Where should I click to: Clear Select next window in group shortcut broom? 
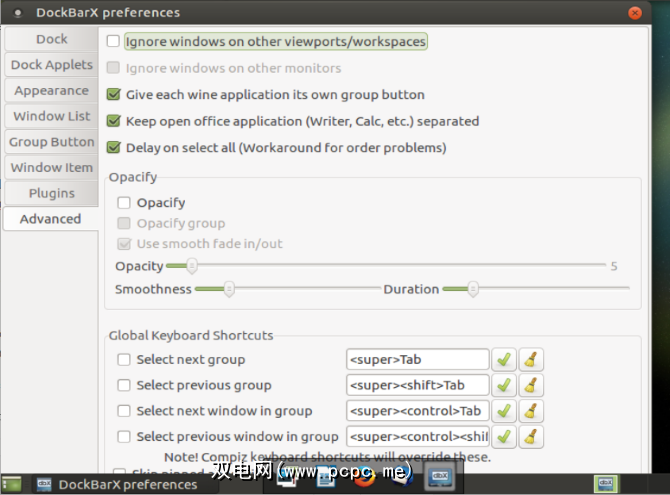531,411
